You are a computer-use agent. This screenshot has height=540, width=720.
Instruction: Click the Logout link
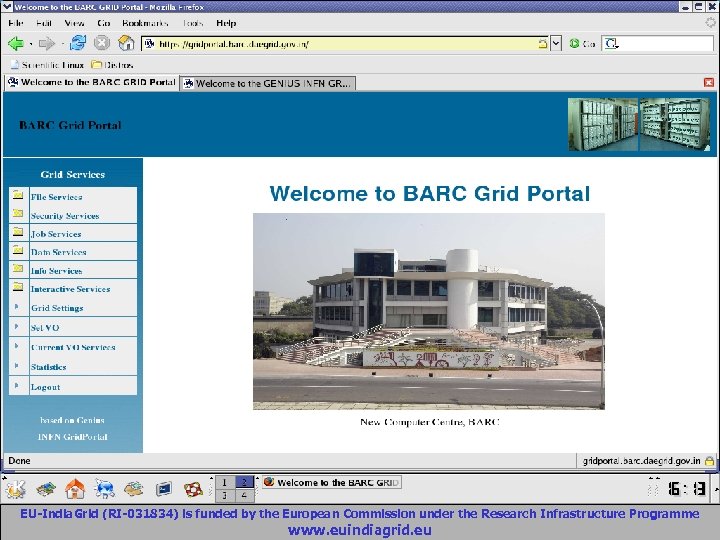(x=45, y=387)
